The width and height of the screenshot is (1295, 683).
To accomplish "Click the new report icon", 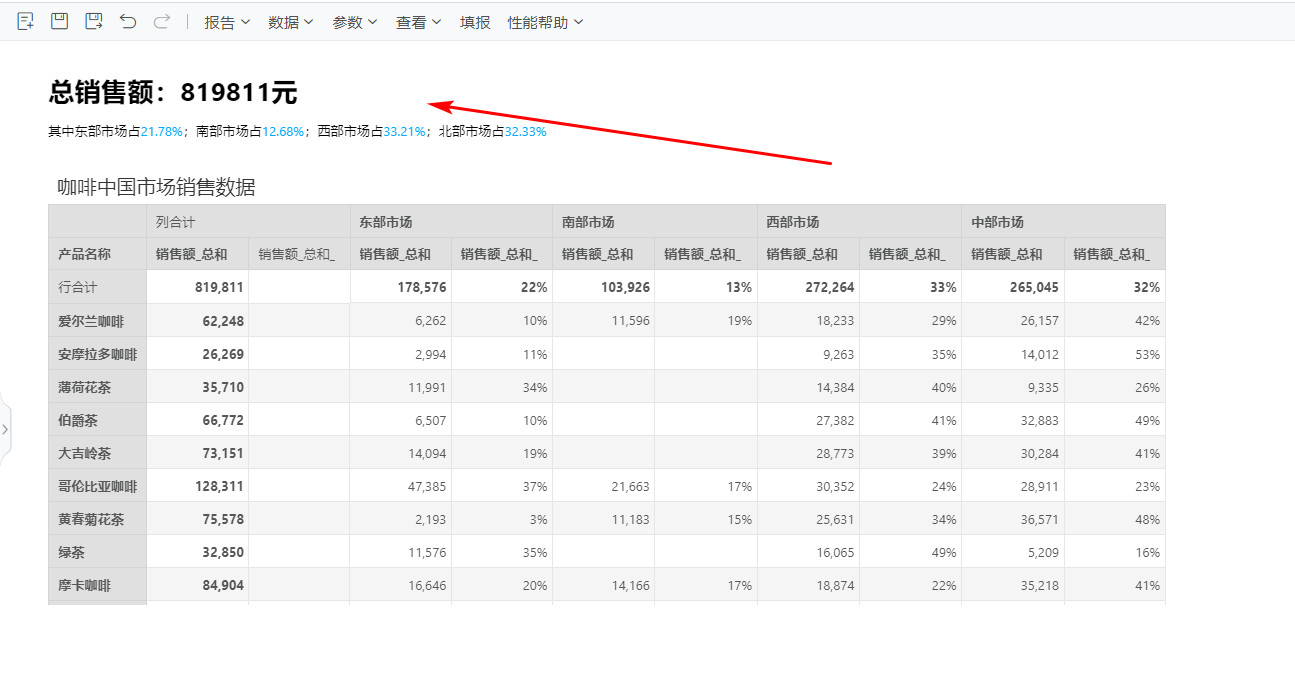I will coord(26,21).
